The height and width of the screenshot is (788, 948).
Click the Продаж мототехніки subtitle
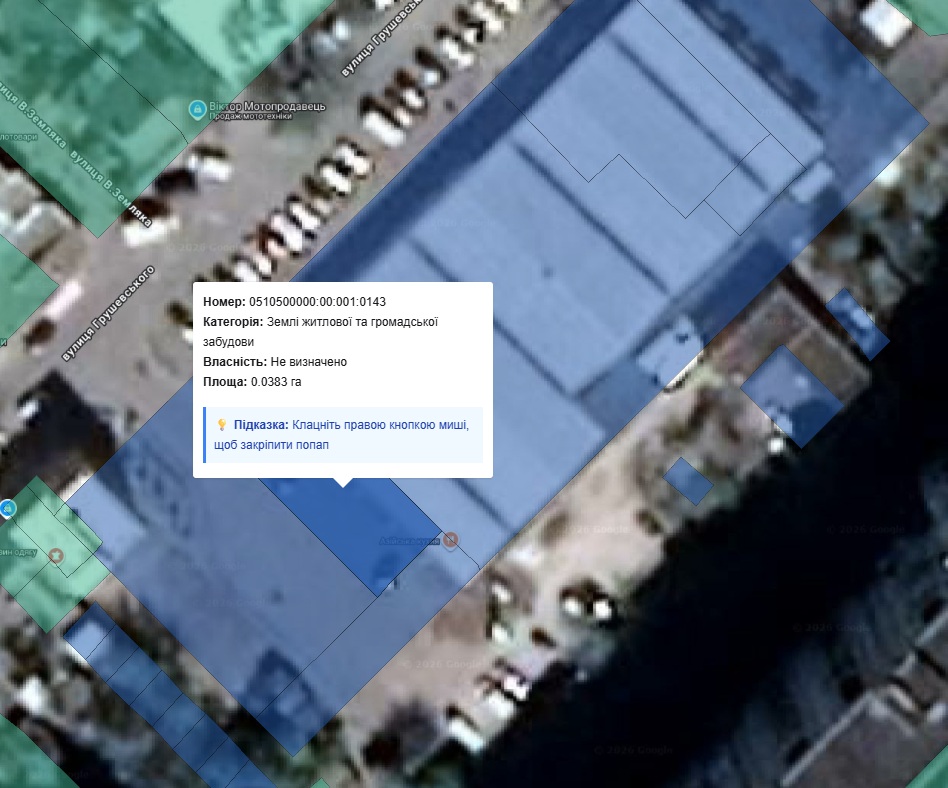252,117
